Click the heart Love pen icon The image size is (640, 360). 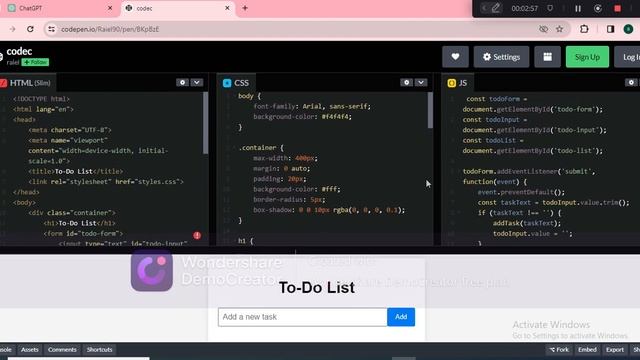pos(455,57)
